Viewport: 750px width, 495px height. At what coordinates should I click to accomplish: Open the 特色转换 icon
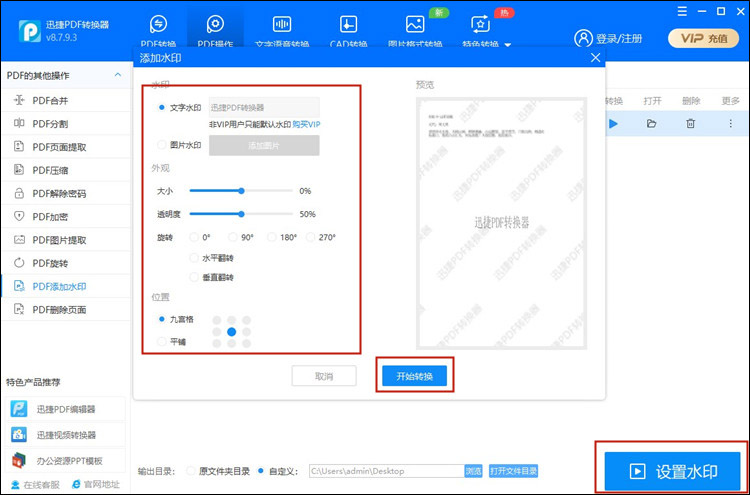pyautogui.click(x=480, y=24)
